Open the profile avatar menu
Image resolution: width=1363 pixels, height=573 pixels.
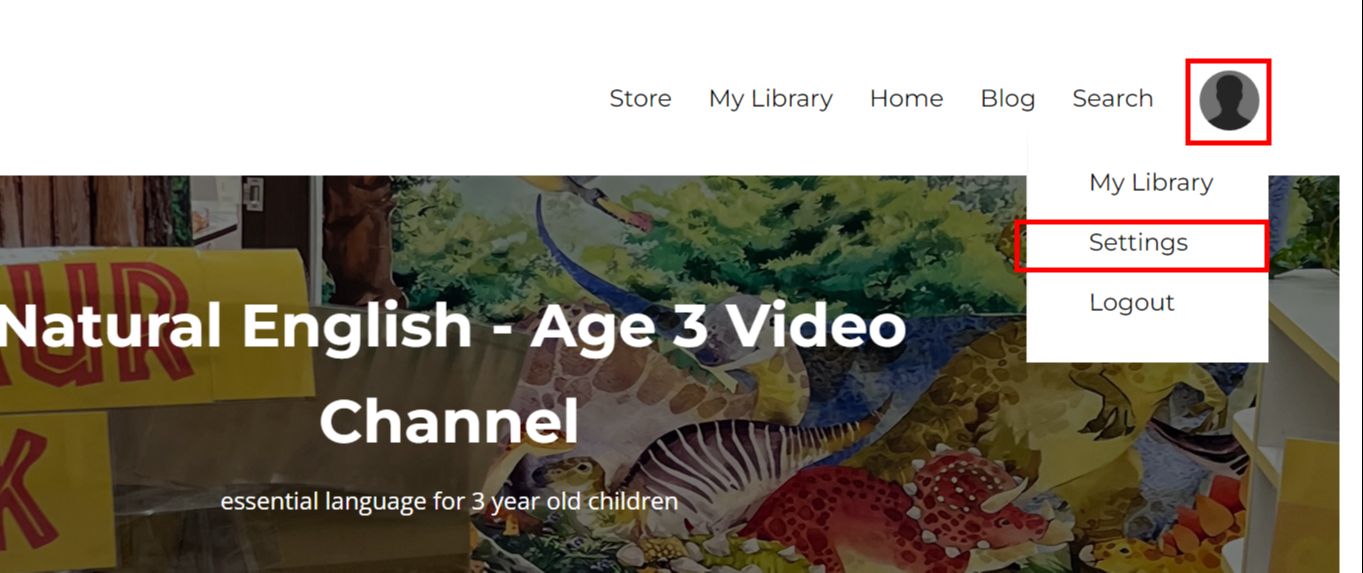(1229, 101)
